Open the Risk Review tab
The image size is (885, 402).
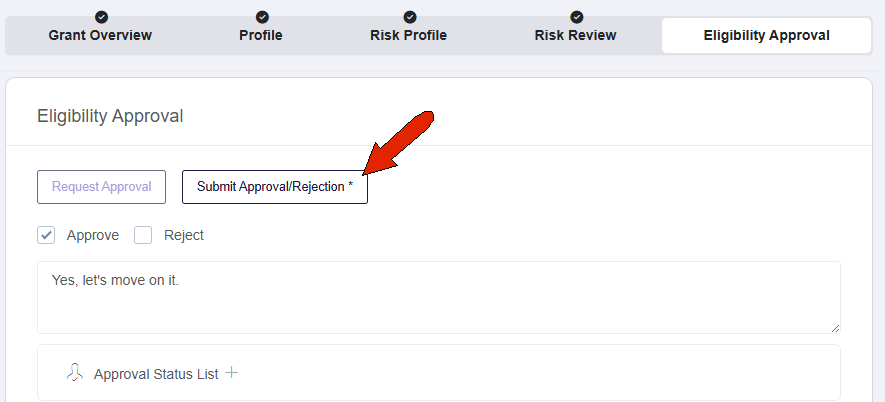click(576, 35)
